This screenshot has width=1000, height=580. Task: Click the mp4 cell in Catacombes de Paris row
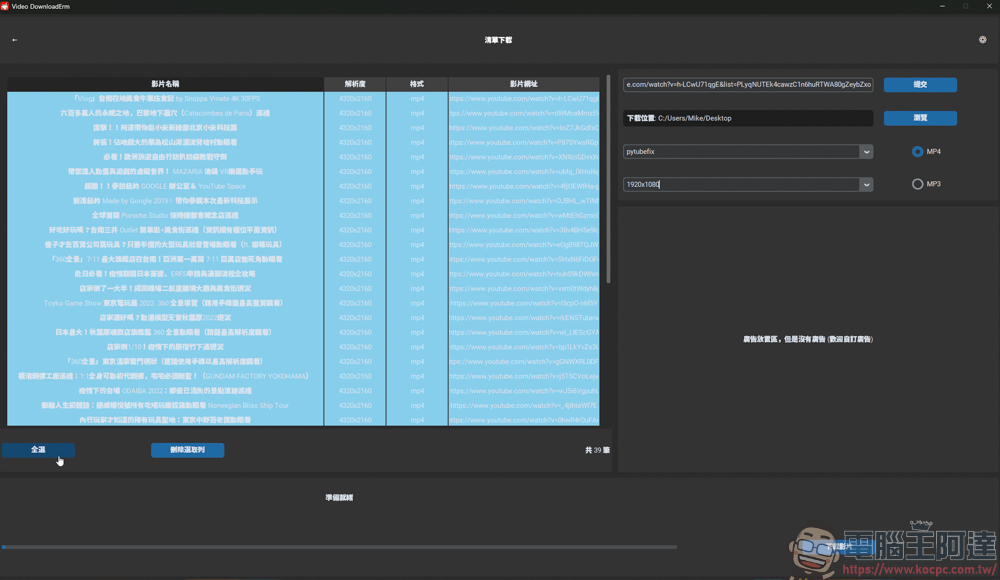click(x=417, y=114)
